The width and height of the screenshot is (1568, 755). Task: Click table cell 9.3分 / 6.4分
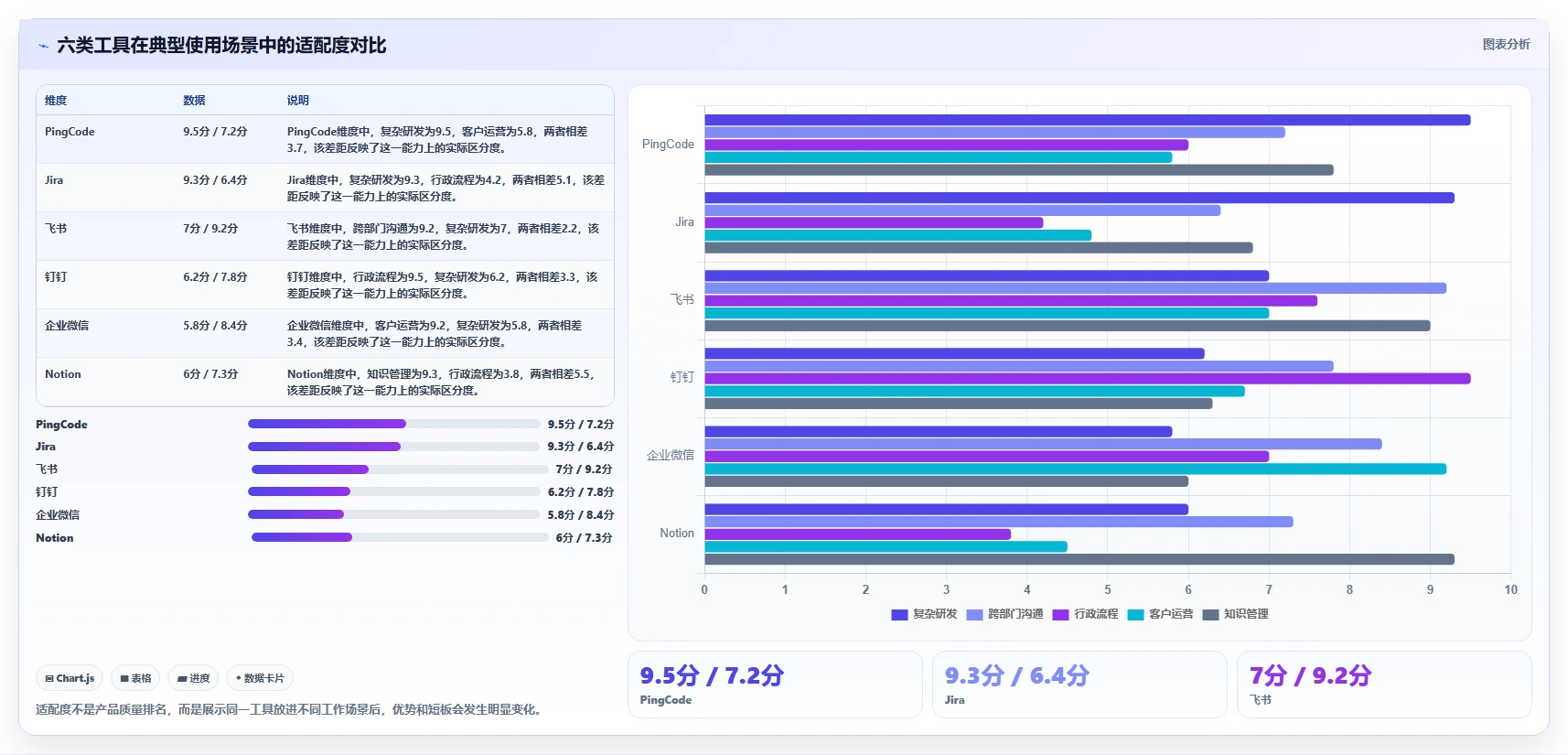click(x=215, y=180)
